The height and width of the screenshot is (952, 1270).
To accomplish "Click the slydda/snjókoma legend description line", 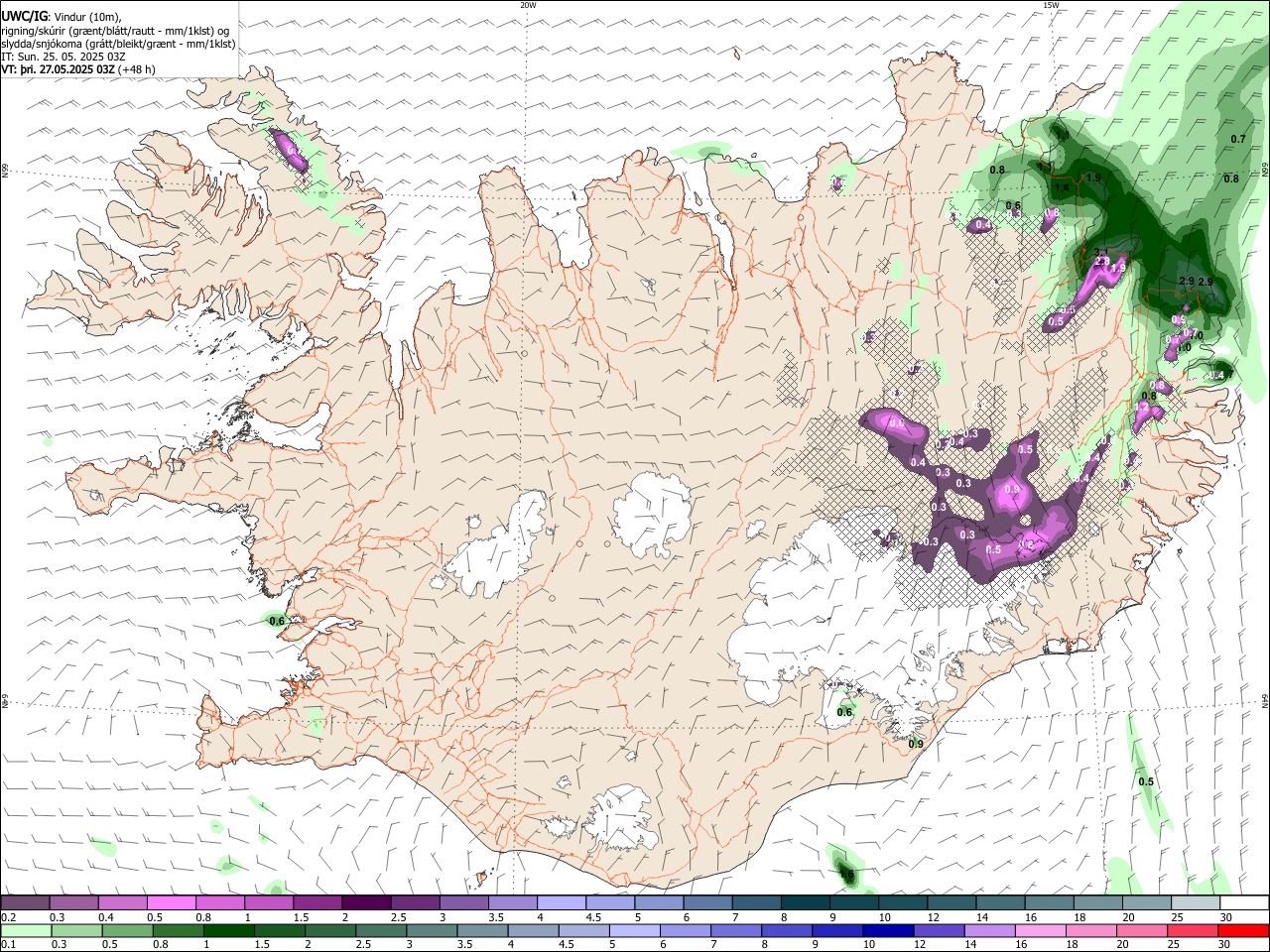I will [x=119, y=44].
